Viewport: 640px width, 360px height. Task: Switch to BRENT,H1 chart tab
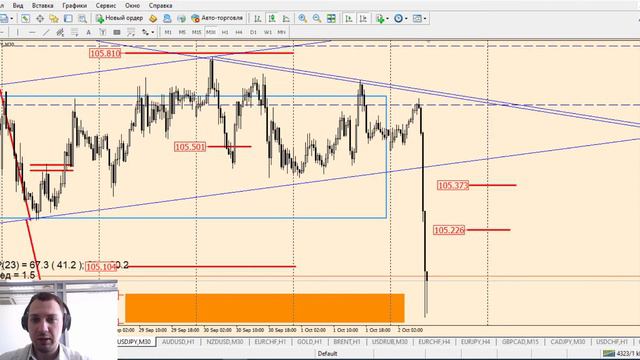[x=347, y=342]
